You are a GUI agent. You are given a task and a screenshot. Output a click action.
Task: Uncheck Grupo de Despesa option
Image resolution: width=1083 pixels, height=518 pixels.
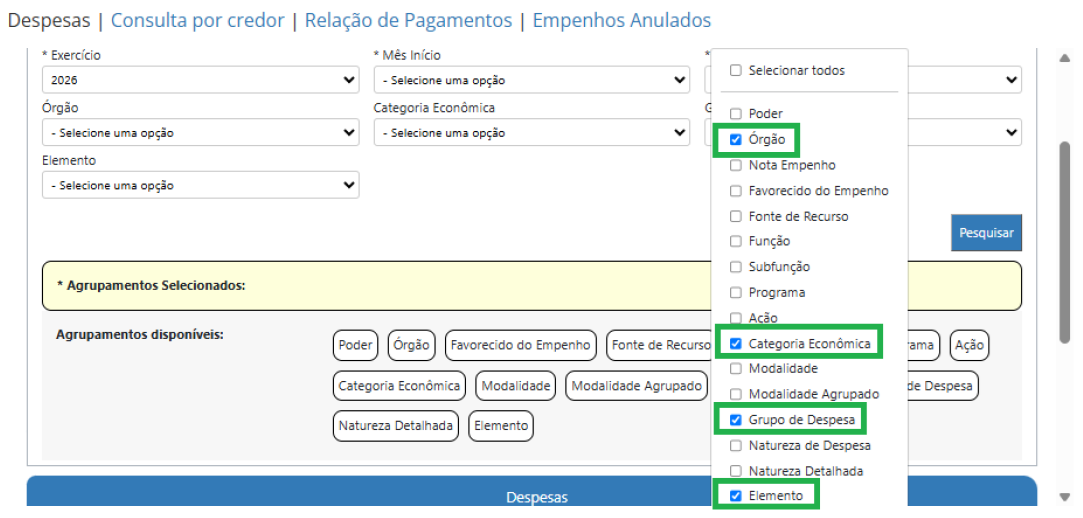tap(736, 419)
